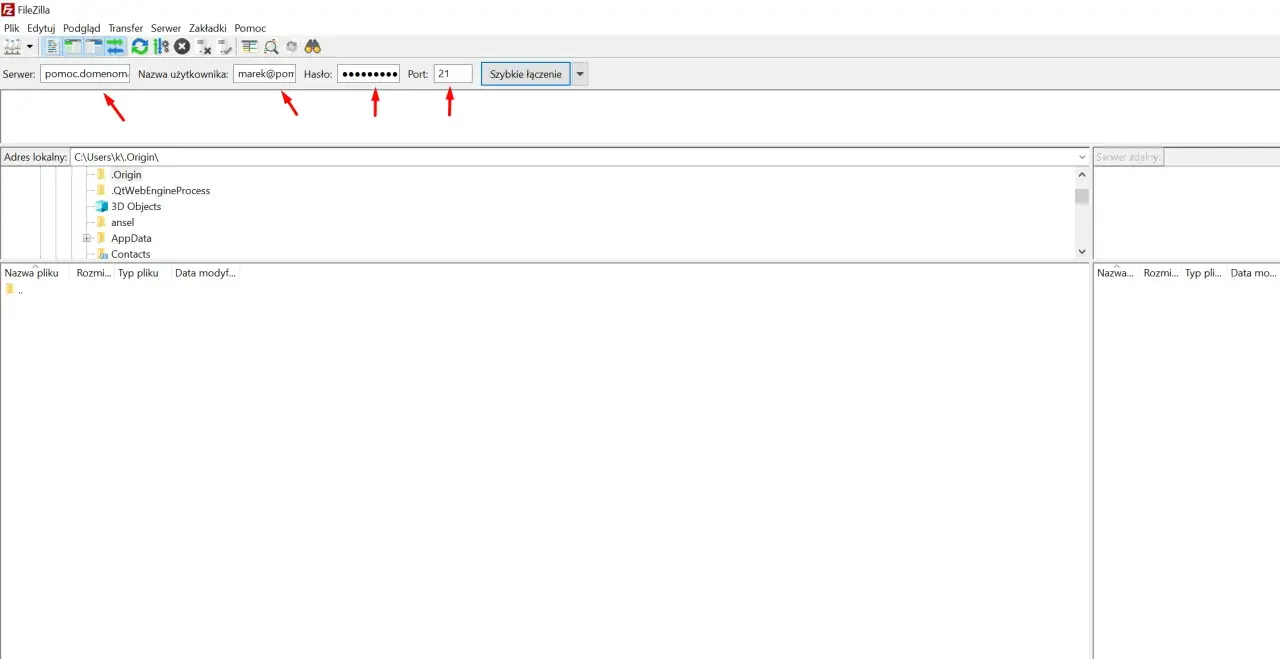Open the Site Manager dropdown arrow
Screen dimensions: 1280x659
30,46
